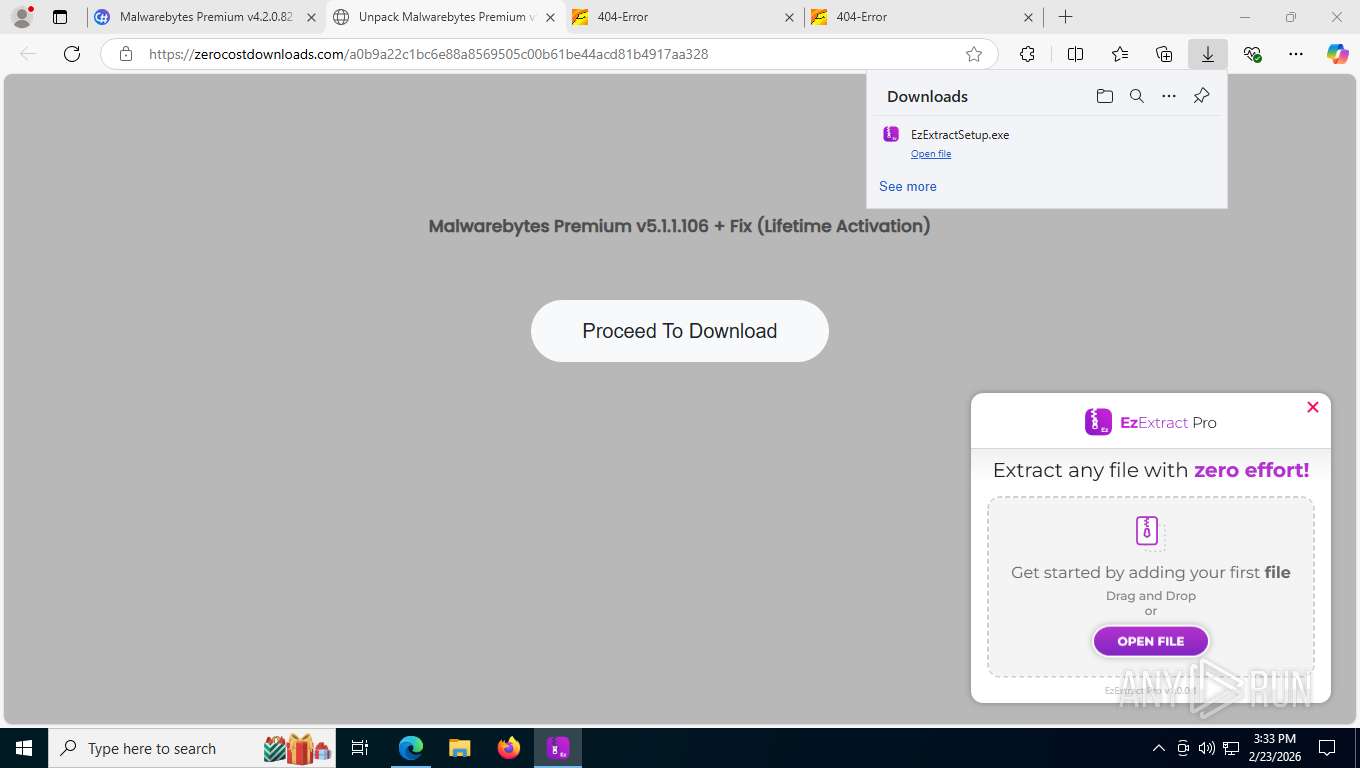The width and height of the screenshot is (1360, 768).
Task: Click the taskbar search box
Action: 194,748
